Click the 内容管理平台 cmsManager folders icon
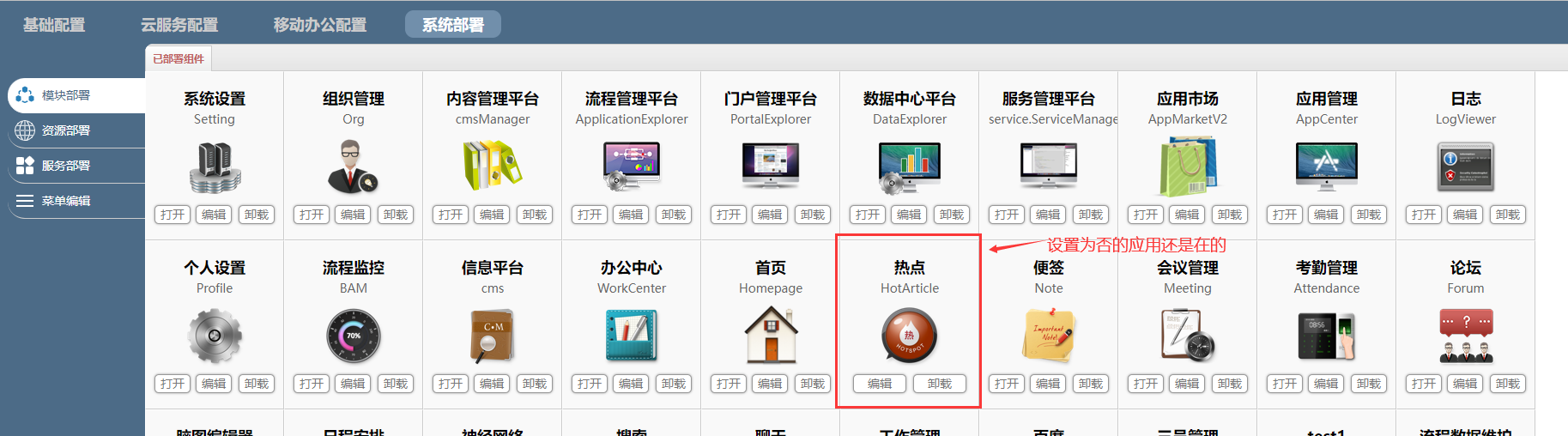 click(492, 166)
